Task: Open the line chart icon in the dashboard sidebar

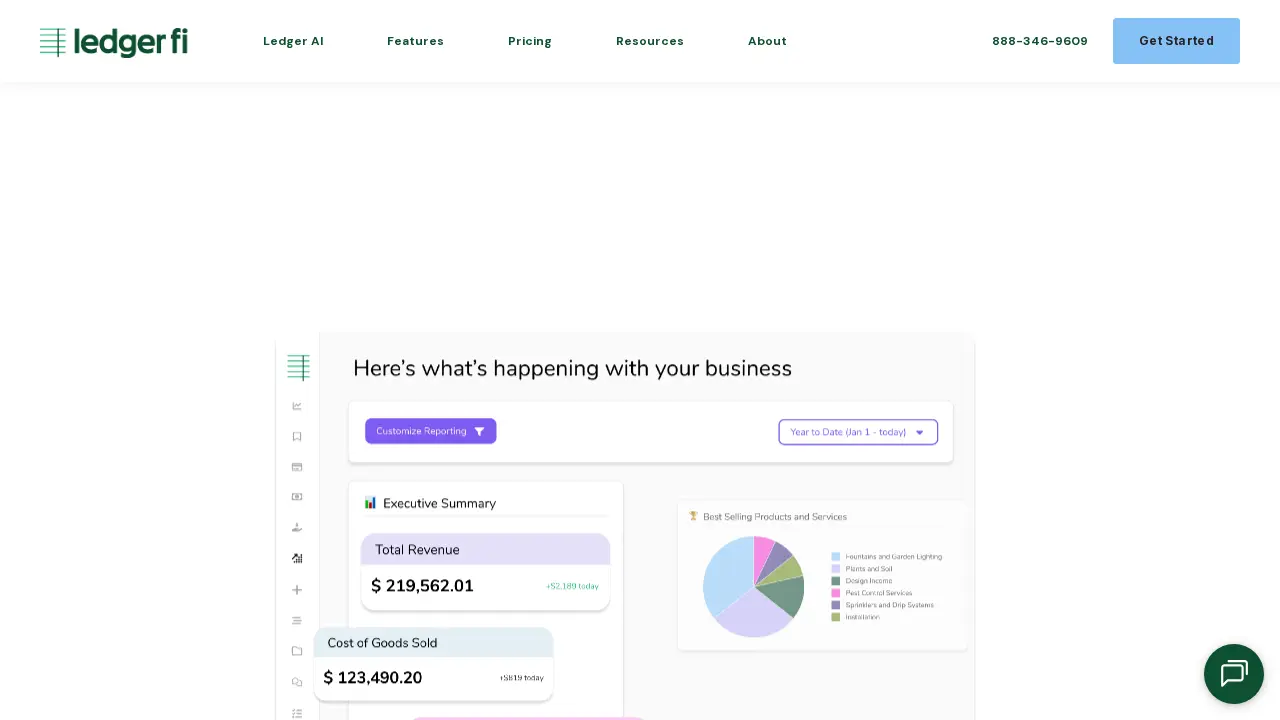Action: (297, 406)
